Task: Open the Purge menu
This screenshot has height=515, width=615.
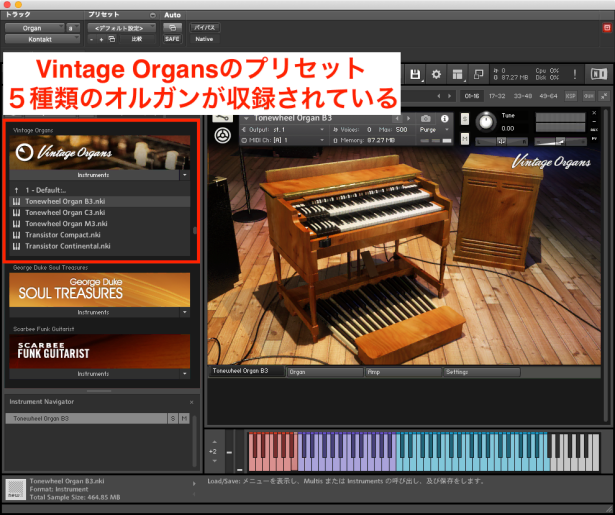Action: tap(433, 129)
